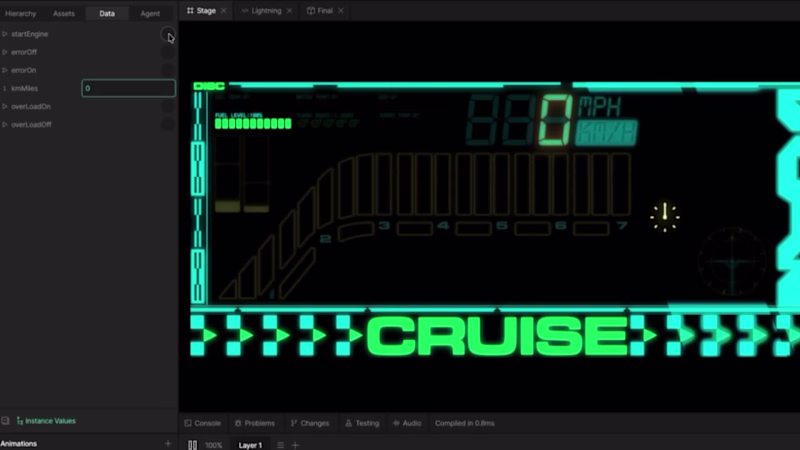The height and width of the screenshot is (450, 800).
Task: Click the Final cube icon
Action: [311, 11]
